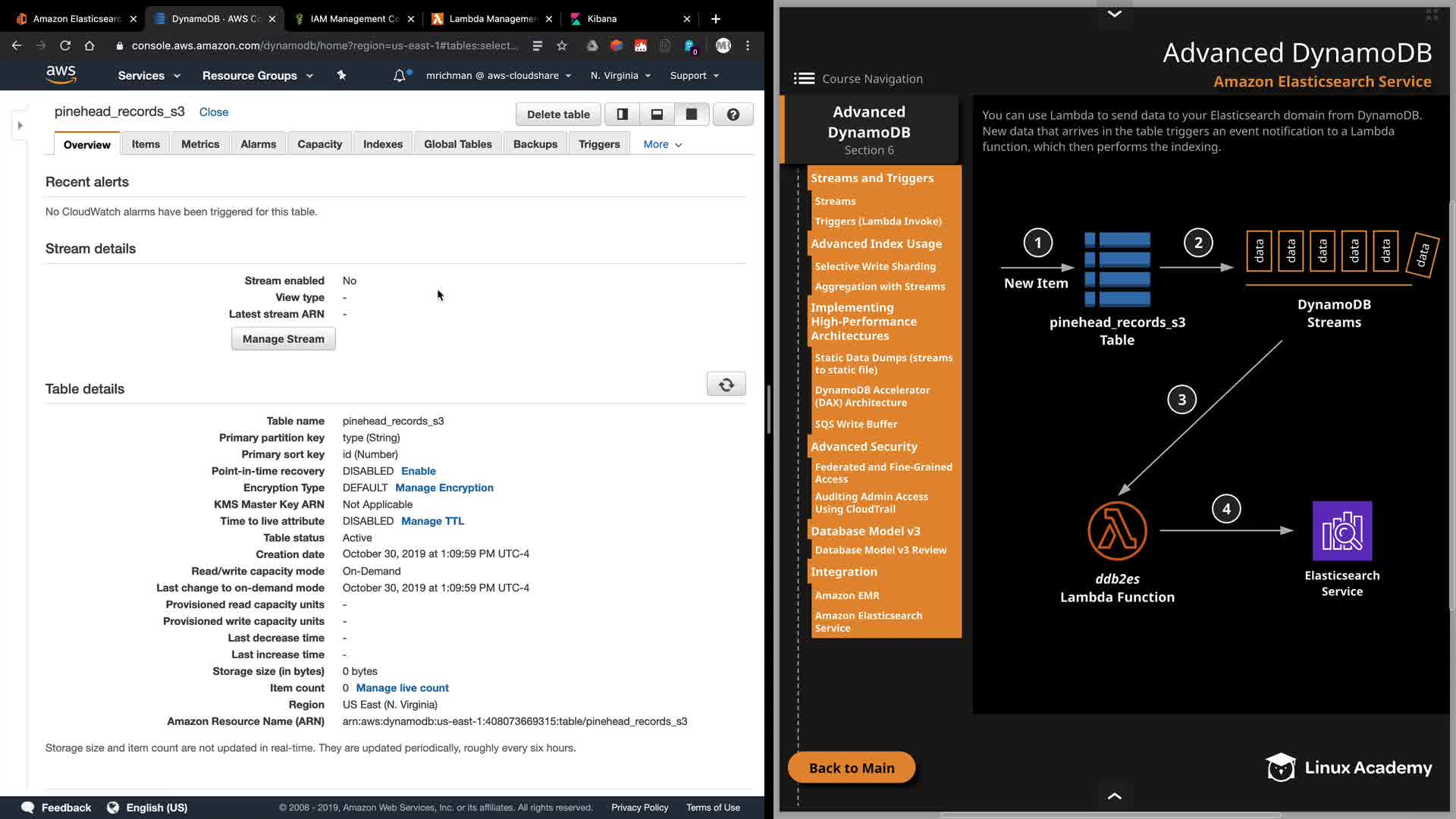Open AWS notifications bell icon
This screenshot has height=819, width=1456.
click(399, 76)
